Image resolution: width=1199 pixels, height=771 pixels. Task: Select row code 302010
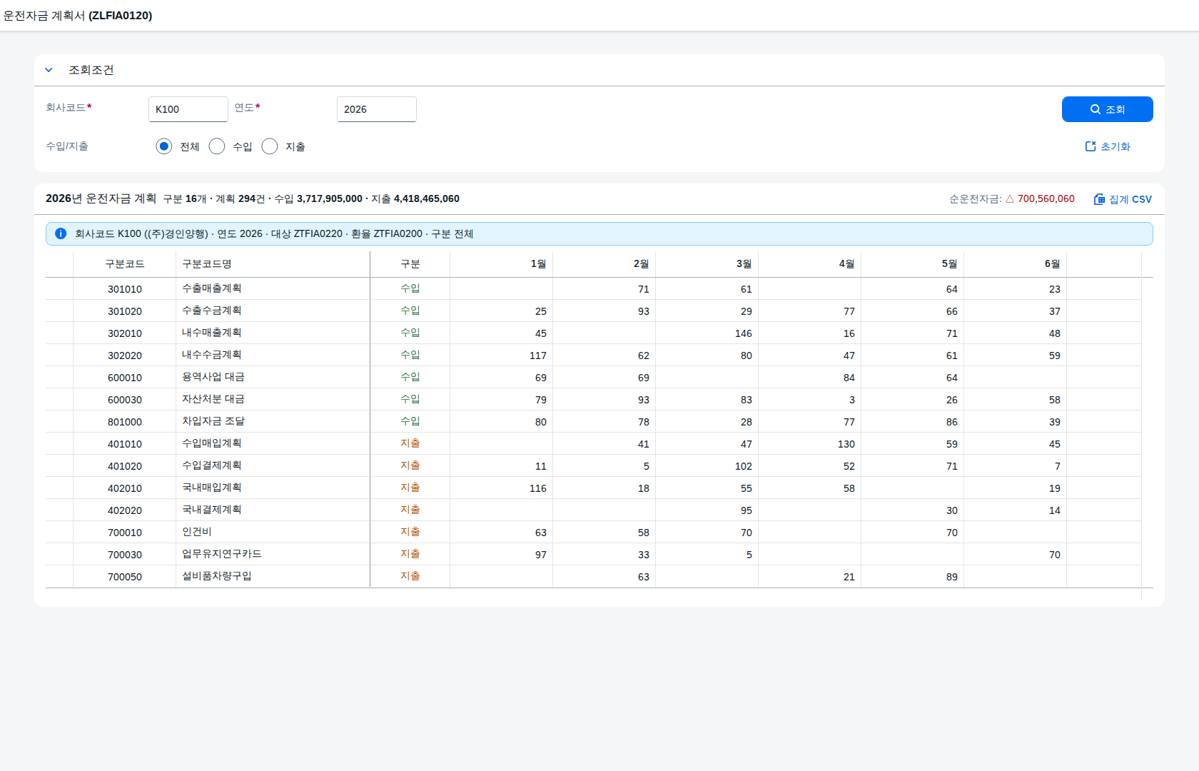click(125, 333)
